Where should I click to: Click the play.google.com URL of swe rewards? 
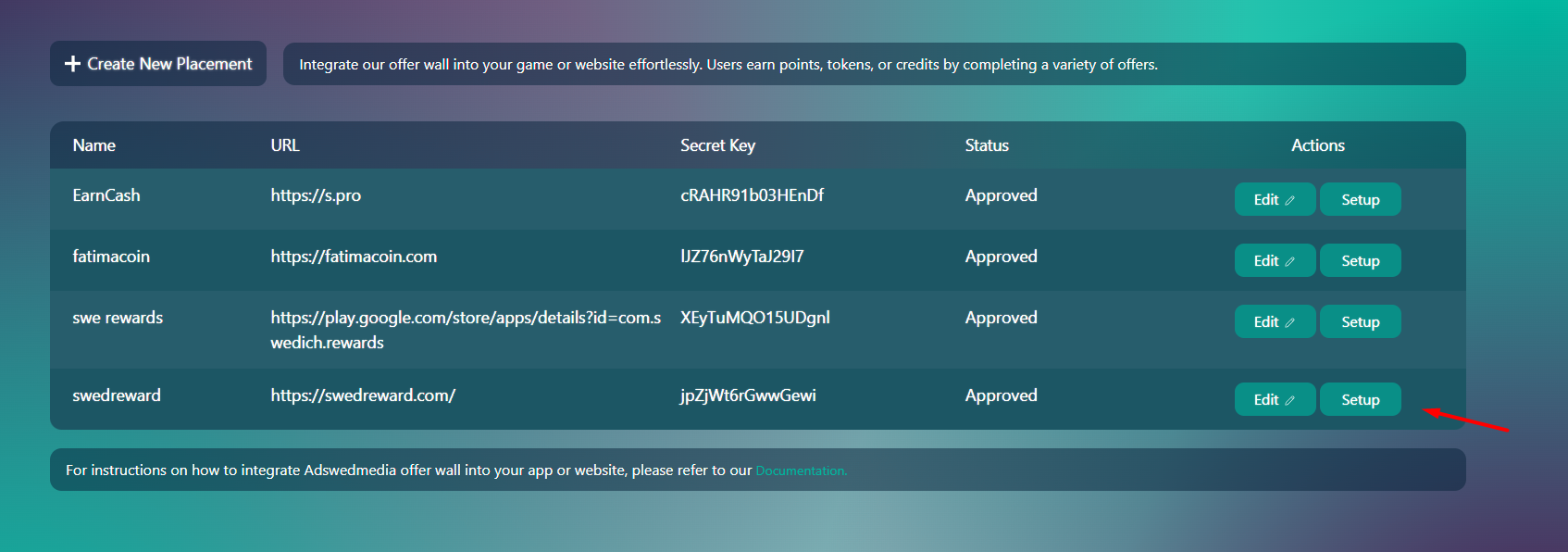[465, 318]
